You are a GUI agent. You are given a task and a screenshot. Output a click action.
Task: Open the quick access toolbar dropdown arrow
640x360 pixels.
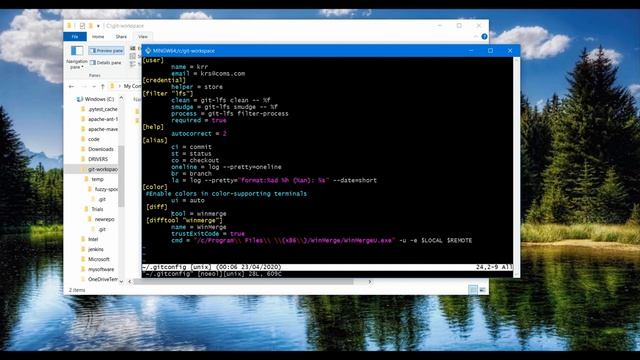point(98,26)
